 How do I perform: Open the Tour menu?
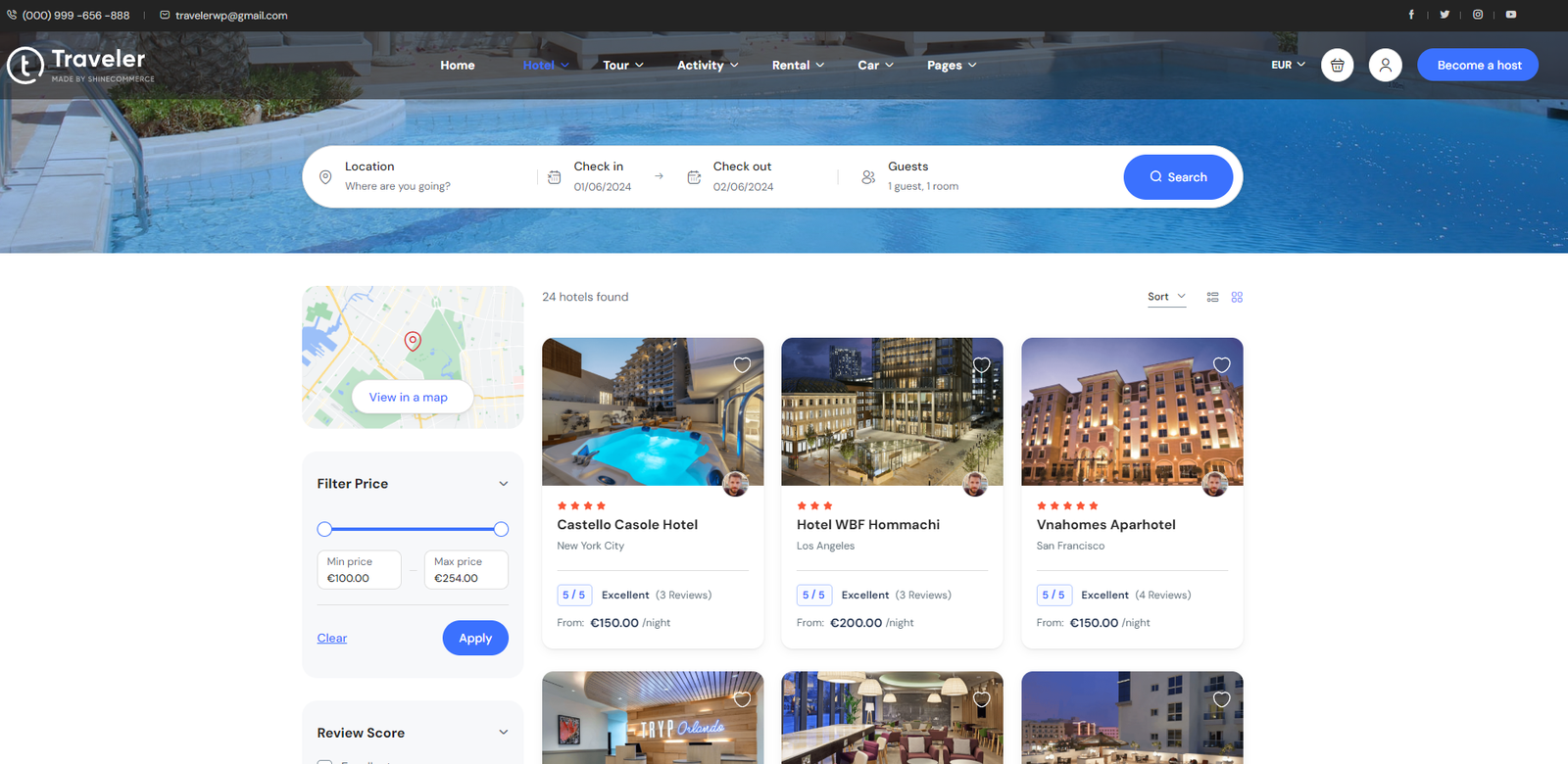click(622, 66)
